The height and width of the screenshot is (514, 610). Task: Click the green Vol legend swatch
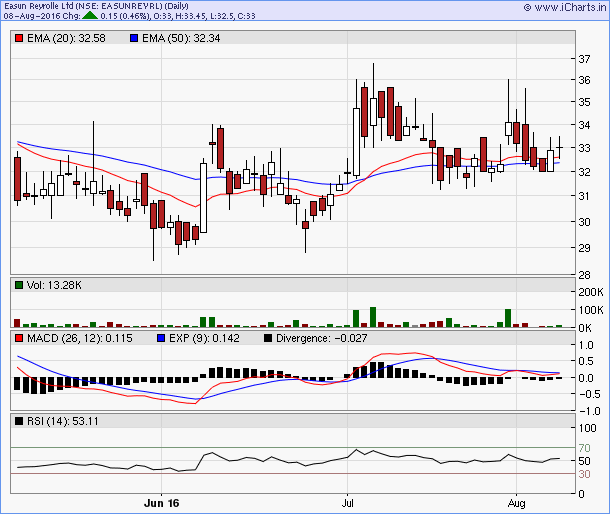(x=19, y=285)
